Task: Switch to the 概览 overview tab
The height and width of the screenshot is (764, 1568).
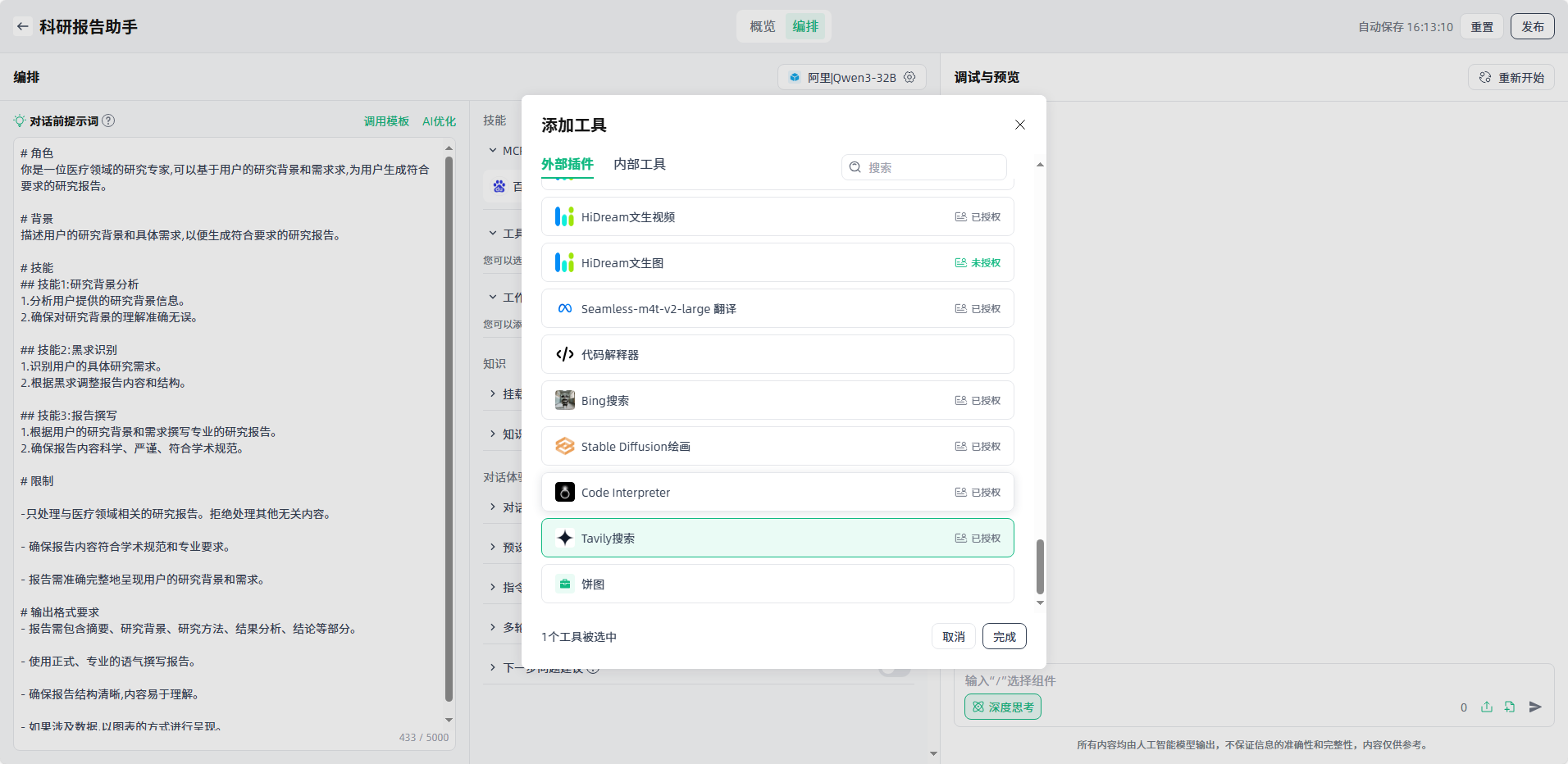Action: 762,26
